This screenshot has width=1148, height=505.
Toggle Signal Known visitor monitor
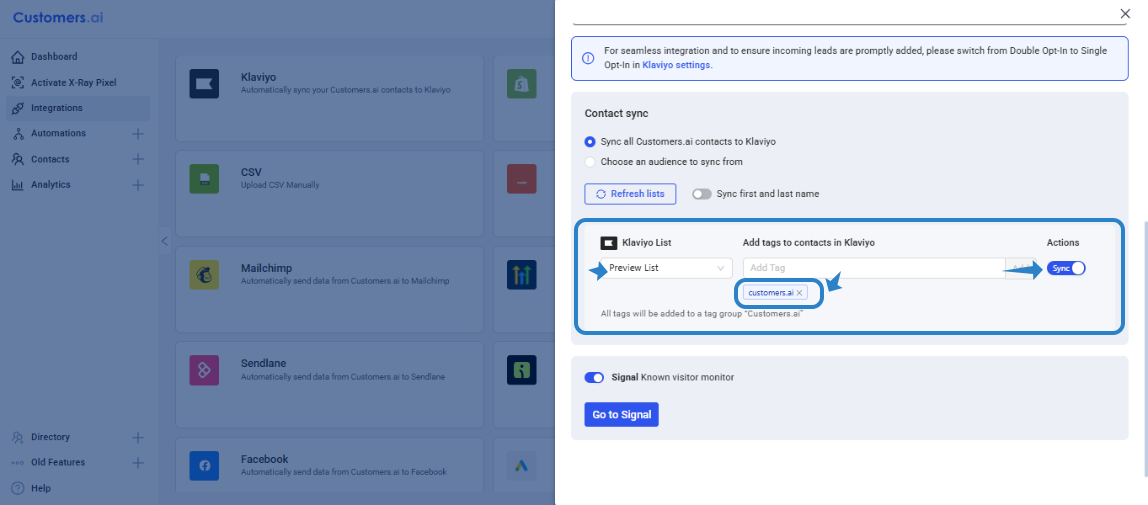[594, 378]
